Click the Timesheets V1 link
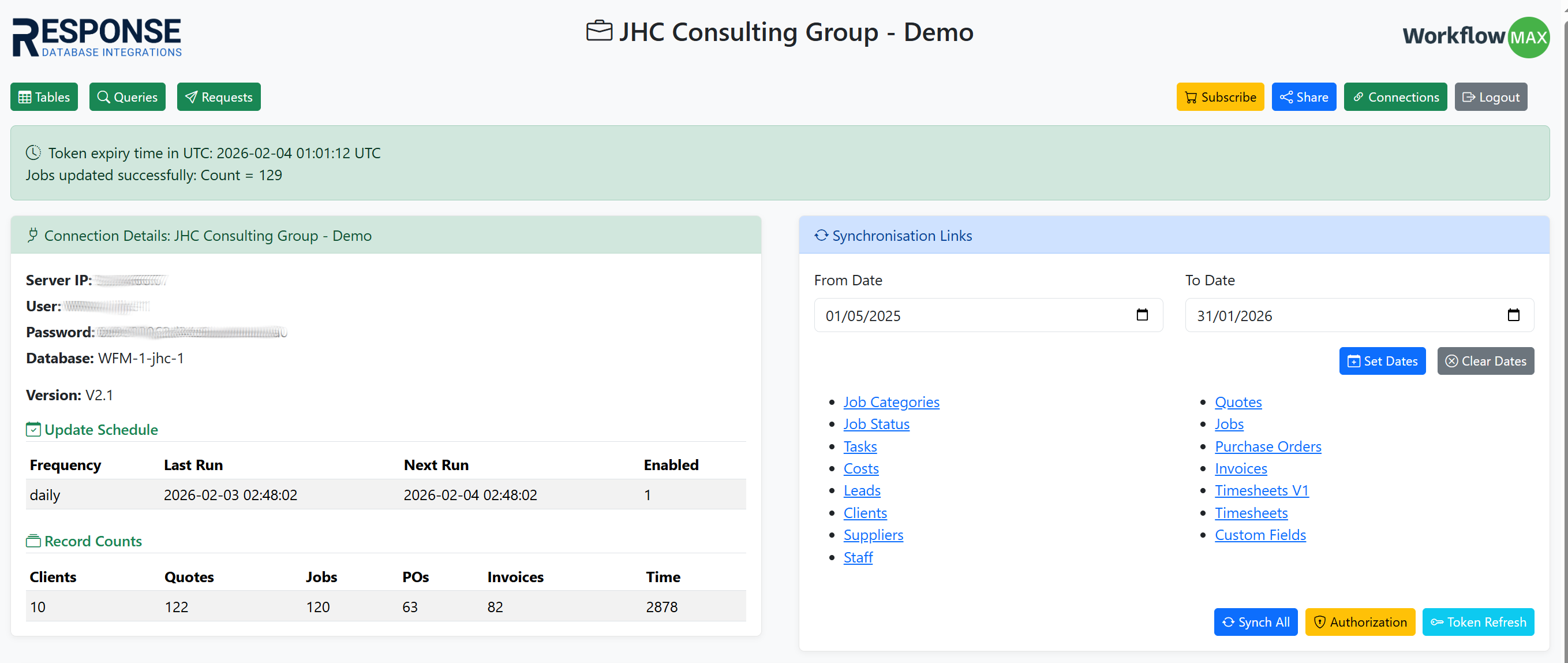 (1261, 490)
